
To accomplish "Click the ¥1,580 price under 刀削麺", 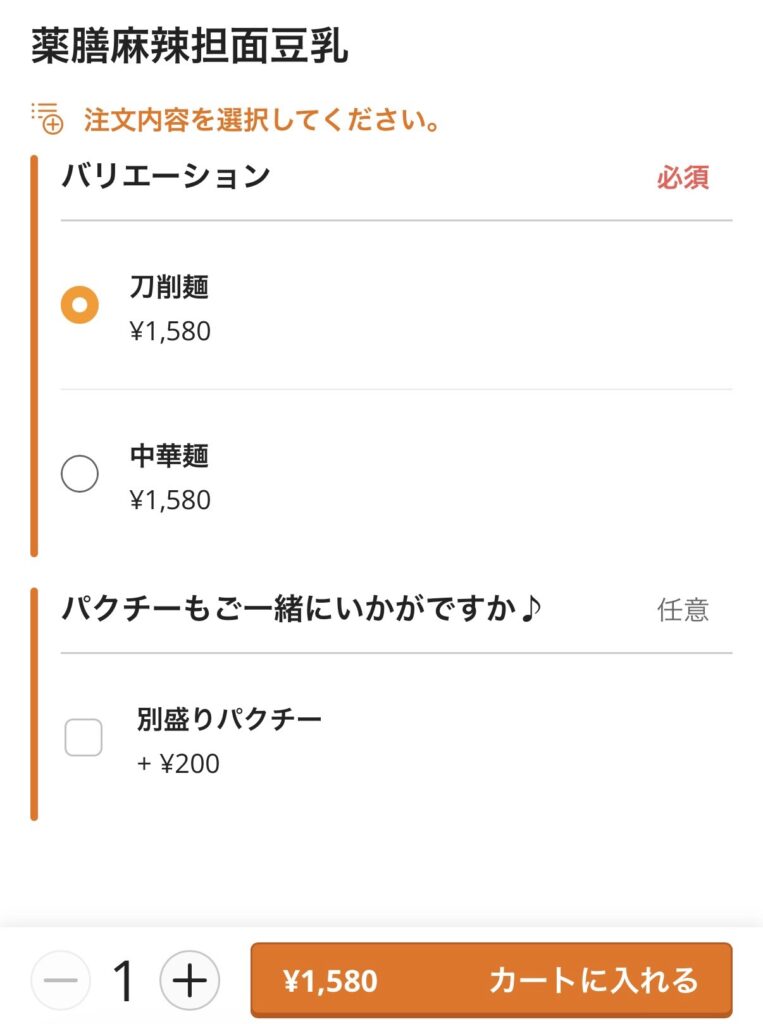I will coord(170,331).
